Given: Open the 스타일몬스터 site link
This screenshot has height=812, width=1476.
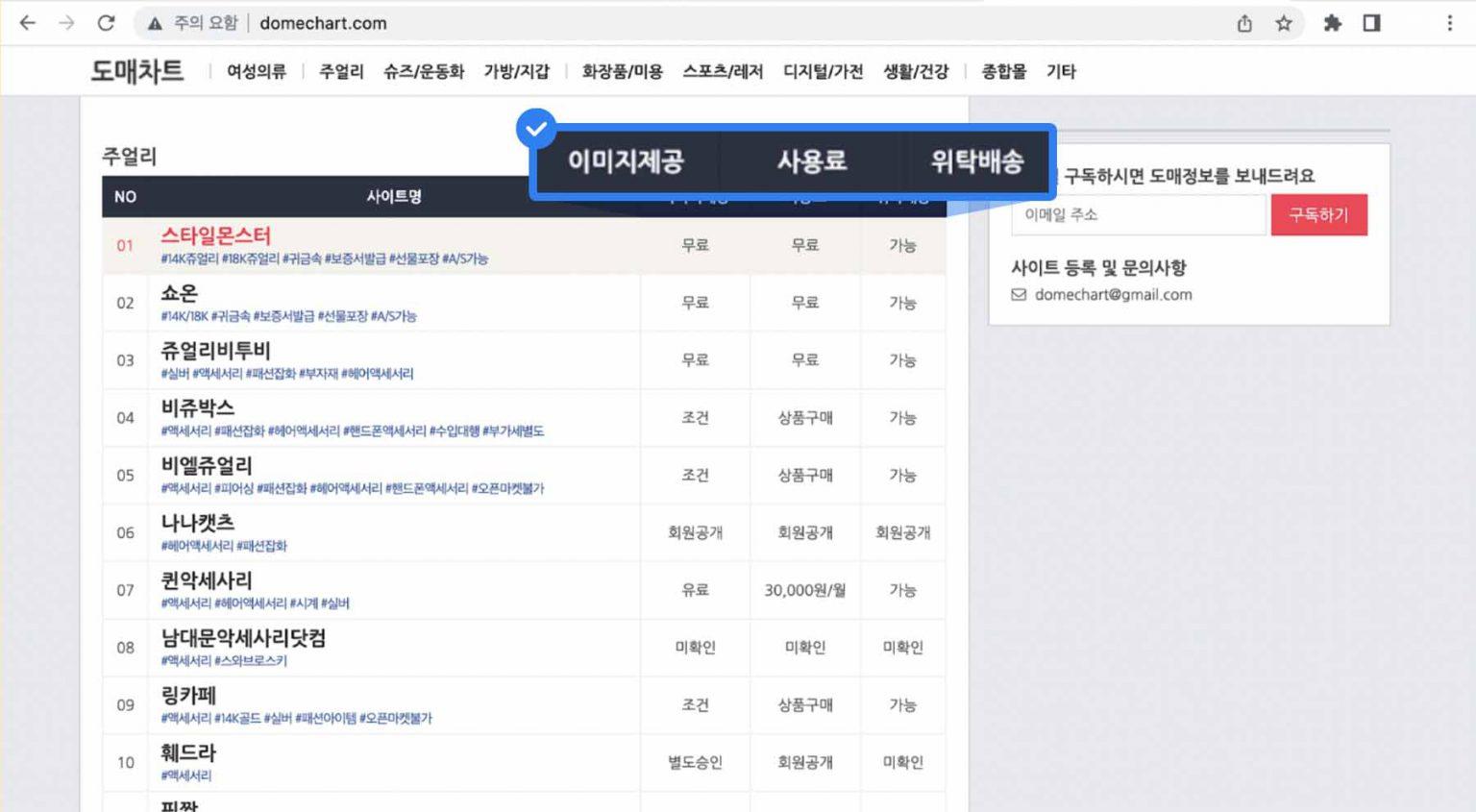Looking at the screenshot, I should [x=216, y=235].
